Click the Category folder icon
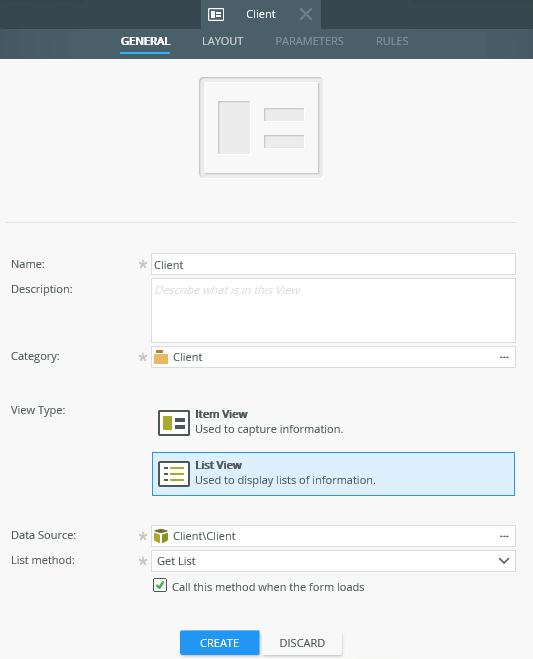Image resolution: width=533 pixels, height=659 pixels. (x=161, y=357)
